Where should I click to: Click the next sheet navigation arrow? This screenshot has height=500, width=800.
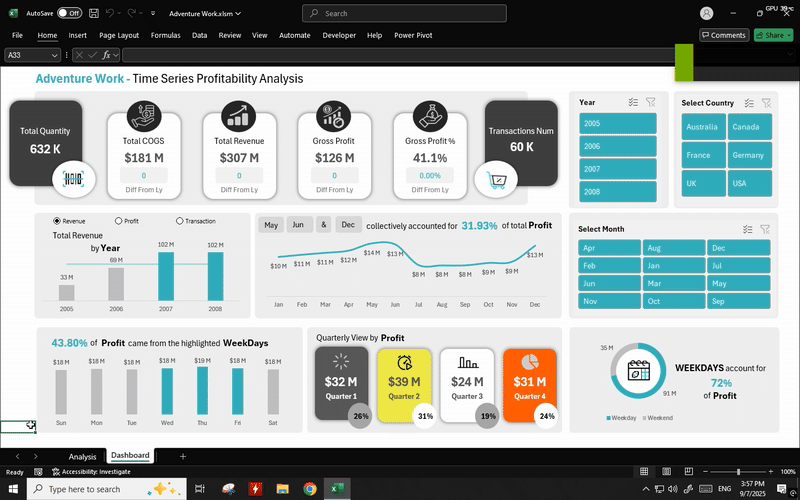click(x=35, y=457)
